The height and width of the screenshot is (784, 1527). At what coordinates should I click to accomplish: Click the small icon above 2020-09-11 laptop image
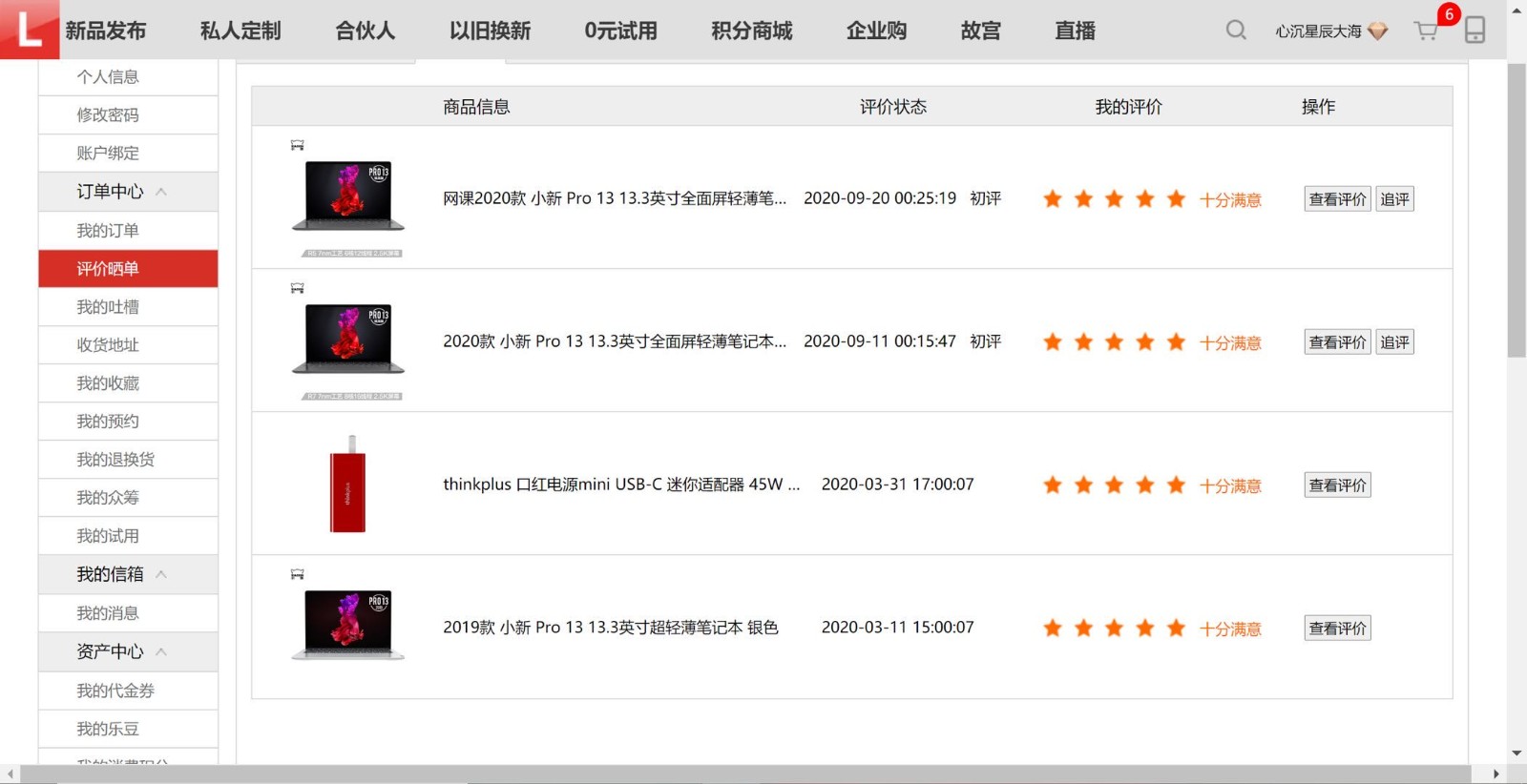298,288
